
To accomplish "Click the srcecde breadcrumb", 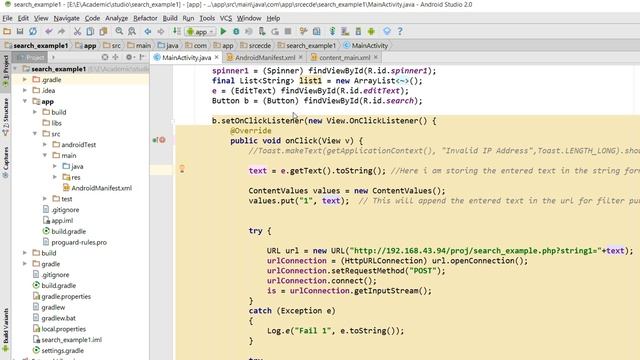I will coord(256,45).
